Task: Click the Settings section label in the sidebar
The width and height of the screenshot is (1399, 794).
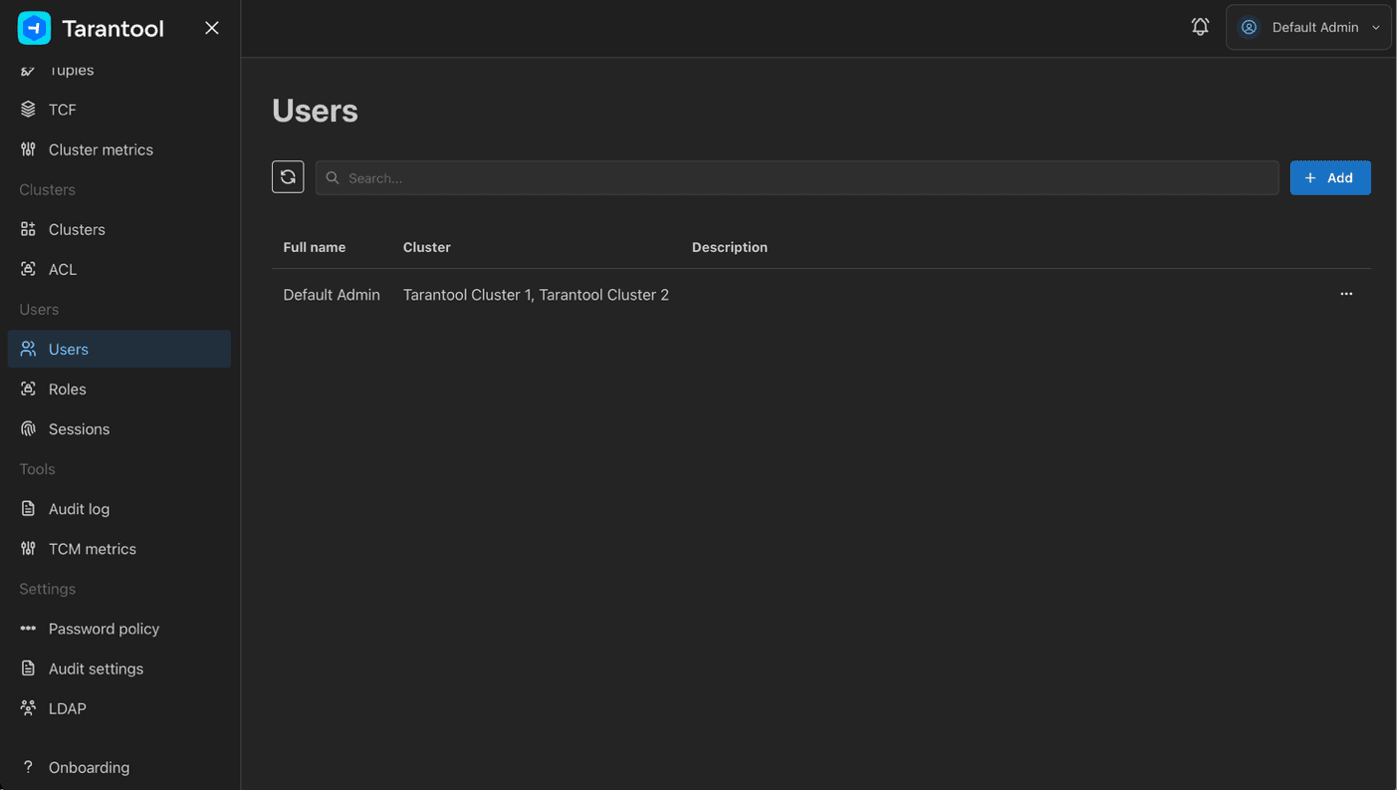Action: click(x=47, y=589)
